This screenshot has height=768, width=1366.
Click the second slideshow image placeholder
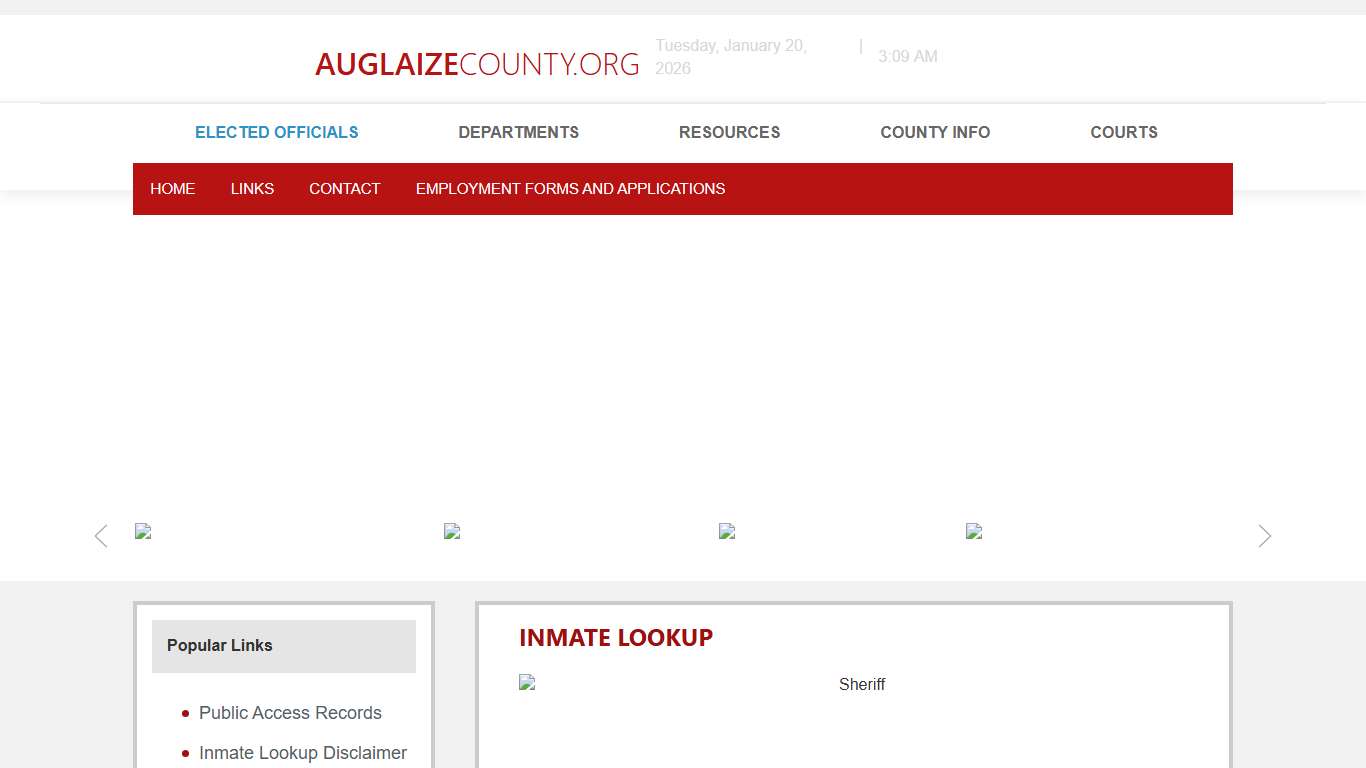pyautogui.click(x=452, y=531)
